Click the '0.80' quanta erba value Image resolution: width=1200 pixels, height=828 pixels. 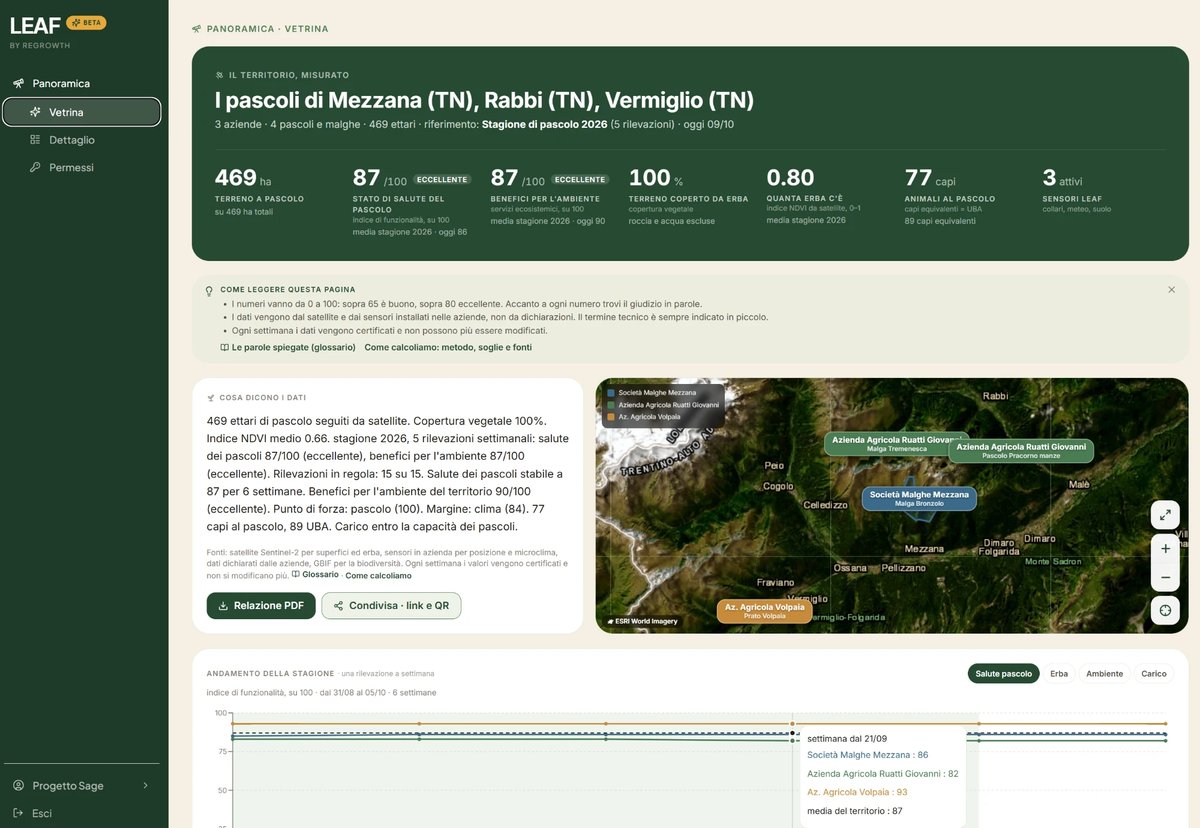tap(790, 178)
